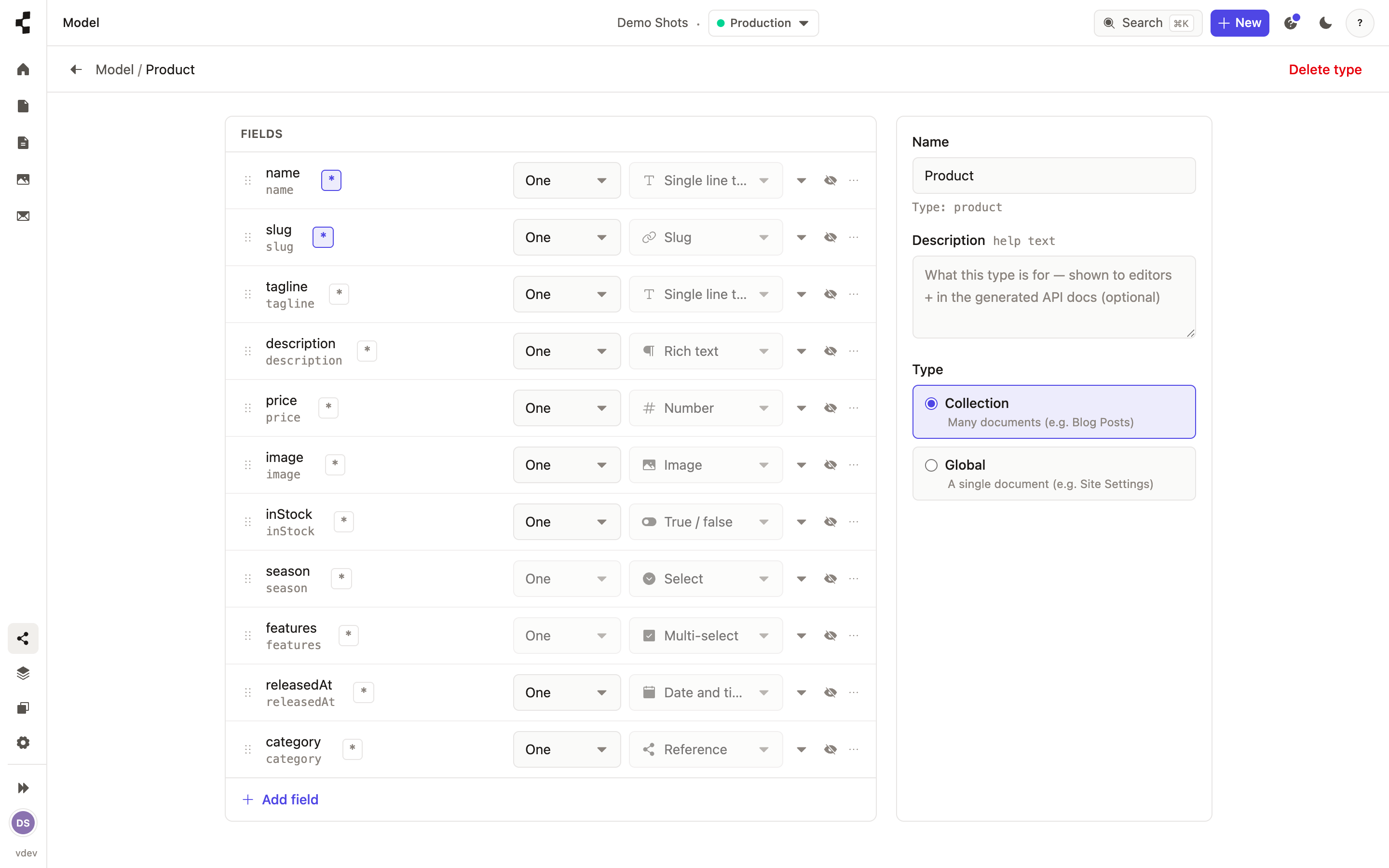
Task: Open the True / false field type dropdown
Action: 706,522
